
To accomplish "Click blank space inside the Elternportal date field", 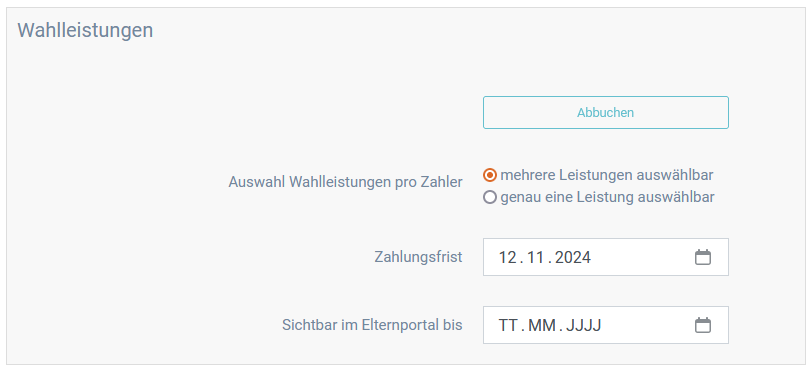I will point(647,325).
